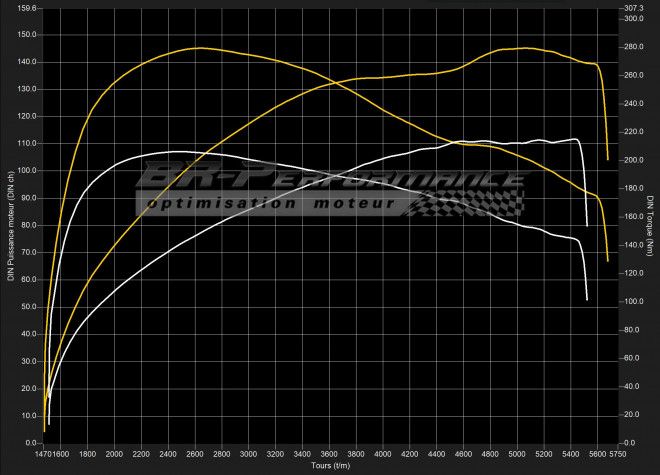660x475 pixels.
Task: Click the white power curve peak near 5400 rpm
Action: [574, 139]
